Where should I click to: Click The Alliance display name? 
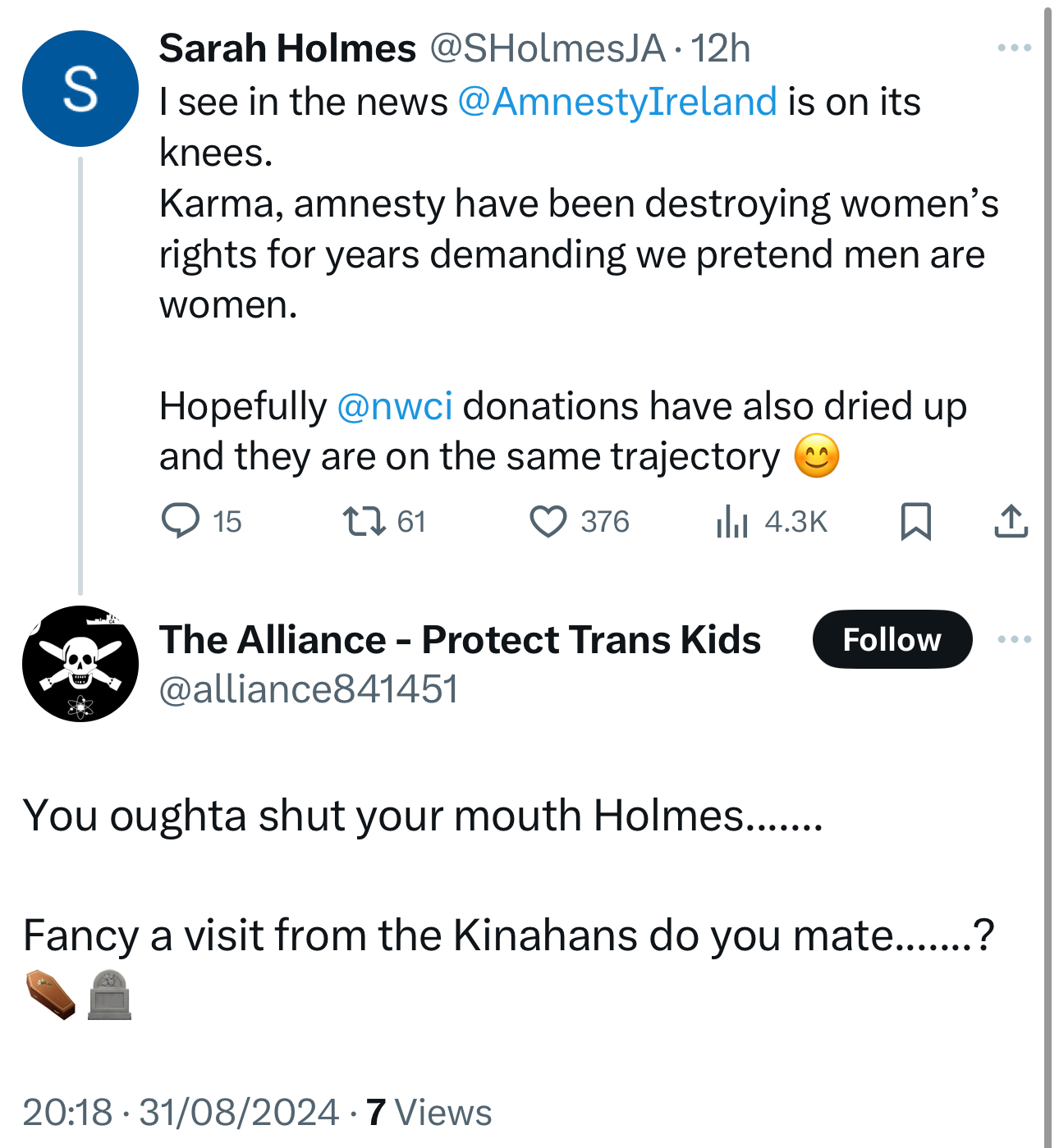(x=460, y=639)
